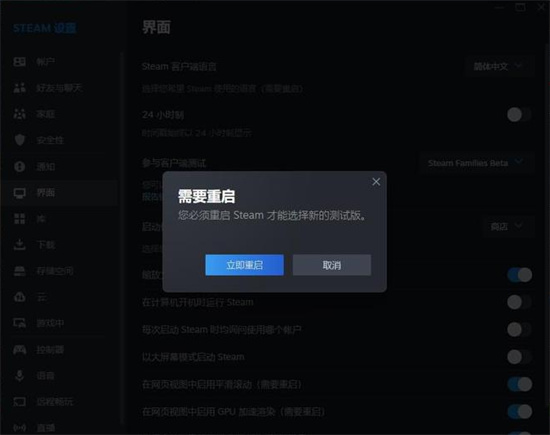Click the 取消 cancel button

(x=332, y=265)
